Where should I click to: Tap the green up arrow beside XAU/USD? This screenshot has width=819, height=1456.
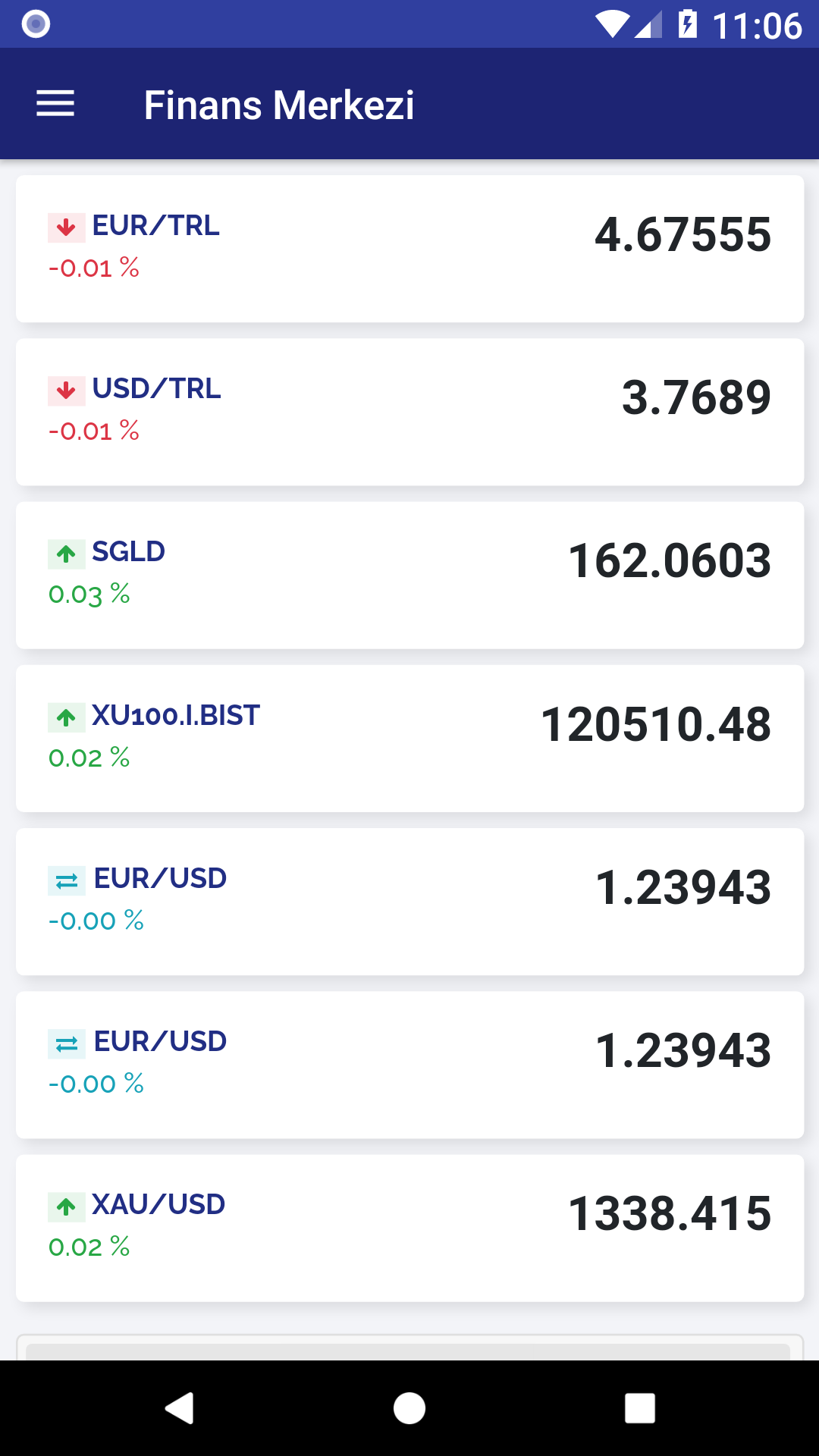tap(66, 1207)
